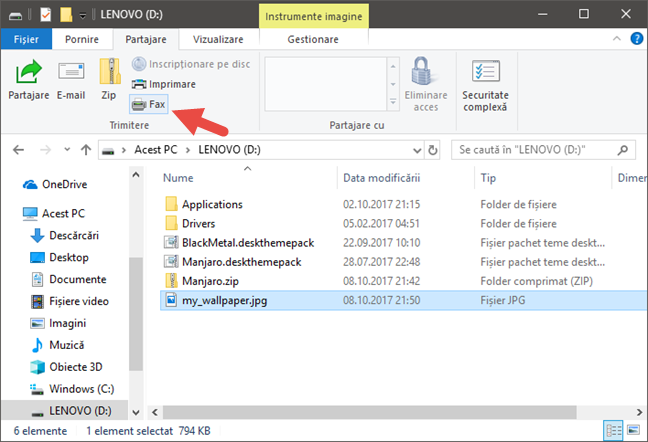
Task: Click the Properties icon in title bar
Action: [x=45, y=15]
